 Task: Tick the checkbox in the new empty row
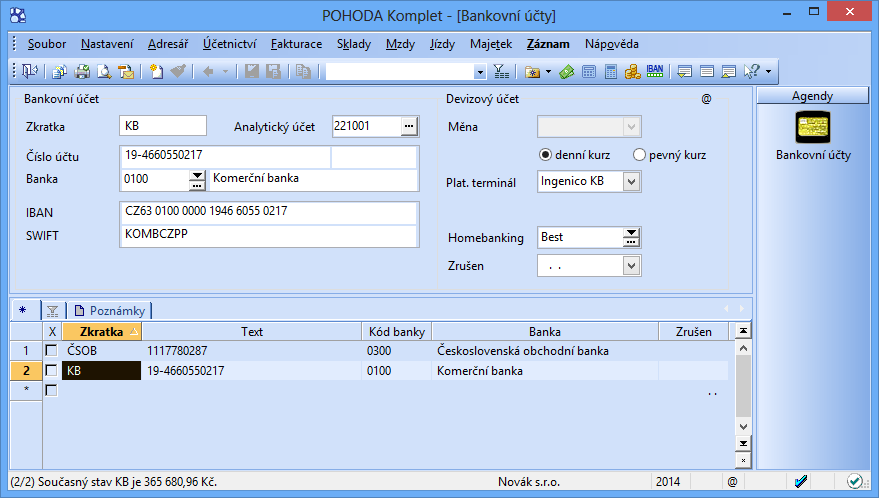click(x=51, y=390)
